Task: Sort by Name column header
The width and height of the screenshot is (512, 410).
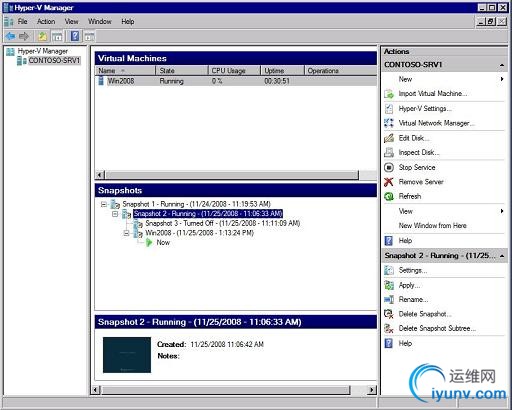Action: pyautogui.click(x=125, y=71)
